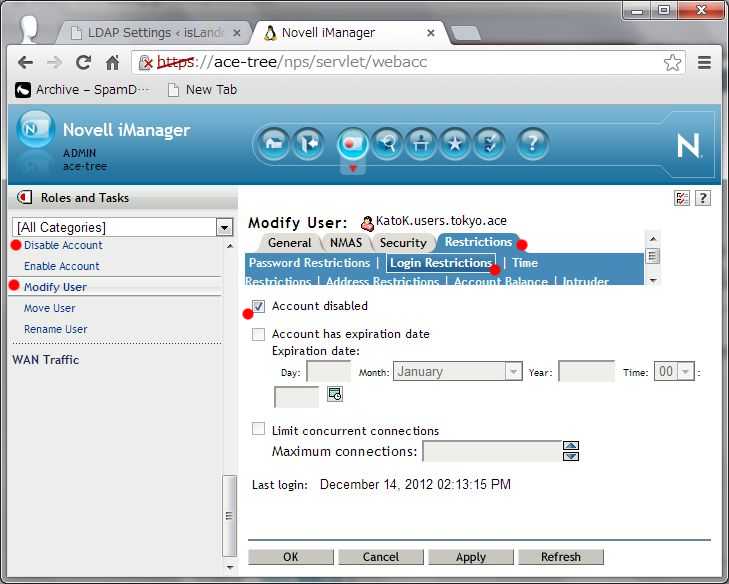Viewport: 729px width, 584px height.
Task: Switch to the NMAS tab
Action: tap(346, 243)
